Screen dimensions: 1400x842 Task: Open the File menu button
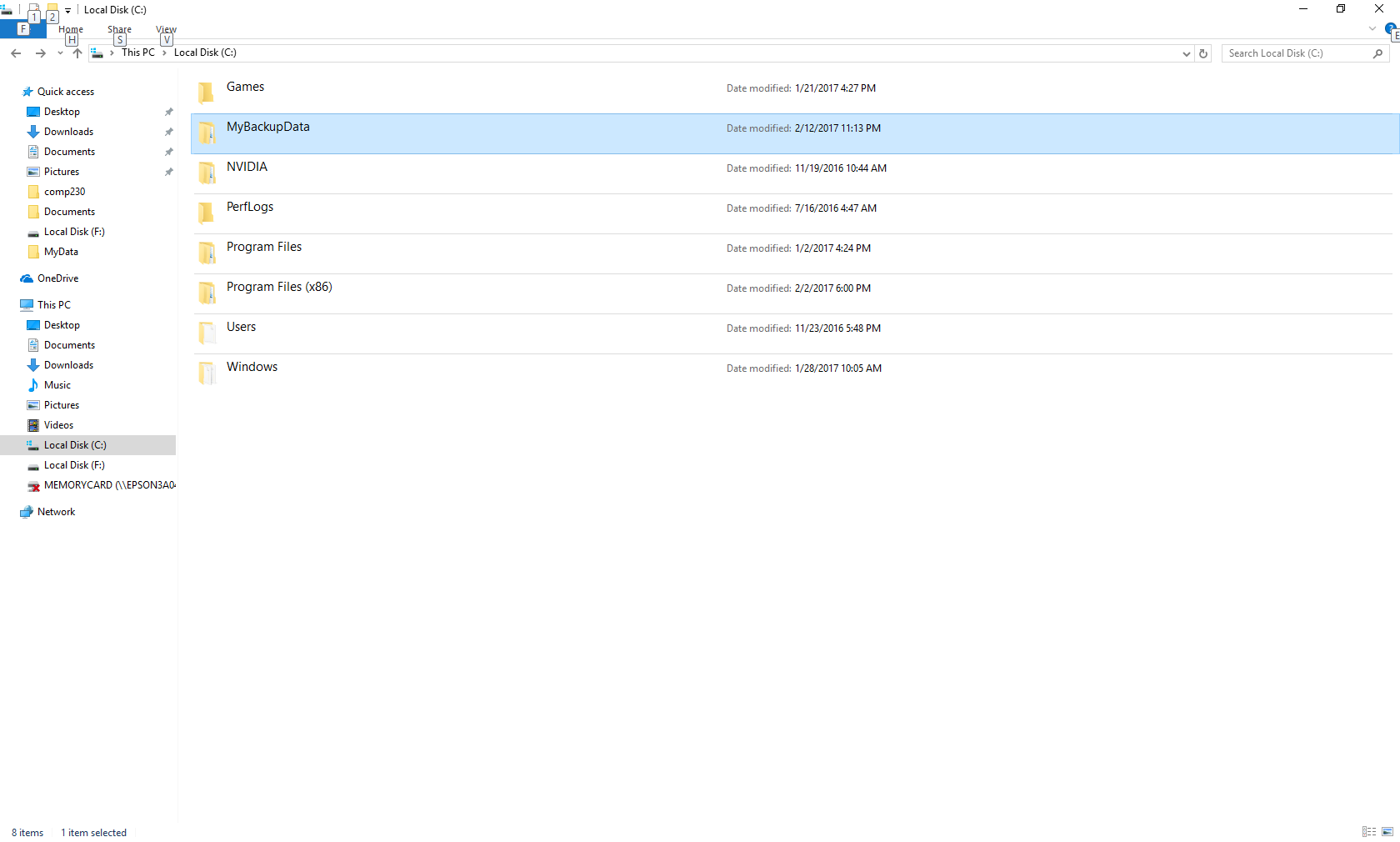pos(22,29)
